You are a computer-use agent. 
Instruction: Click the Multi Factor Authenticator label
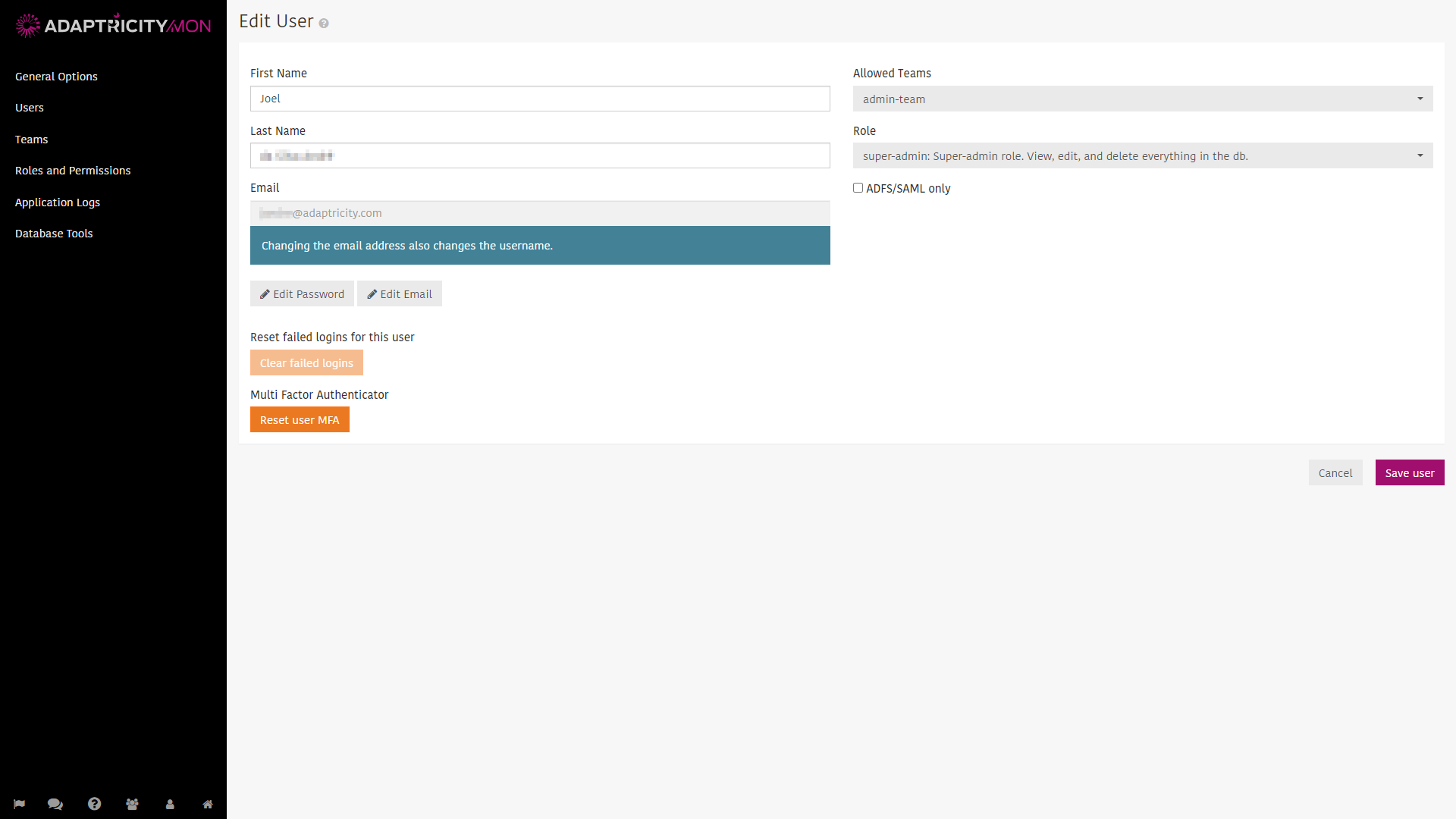(x=319, y=395)
